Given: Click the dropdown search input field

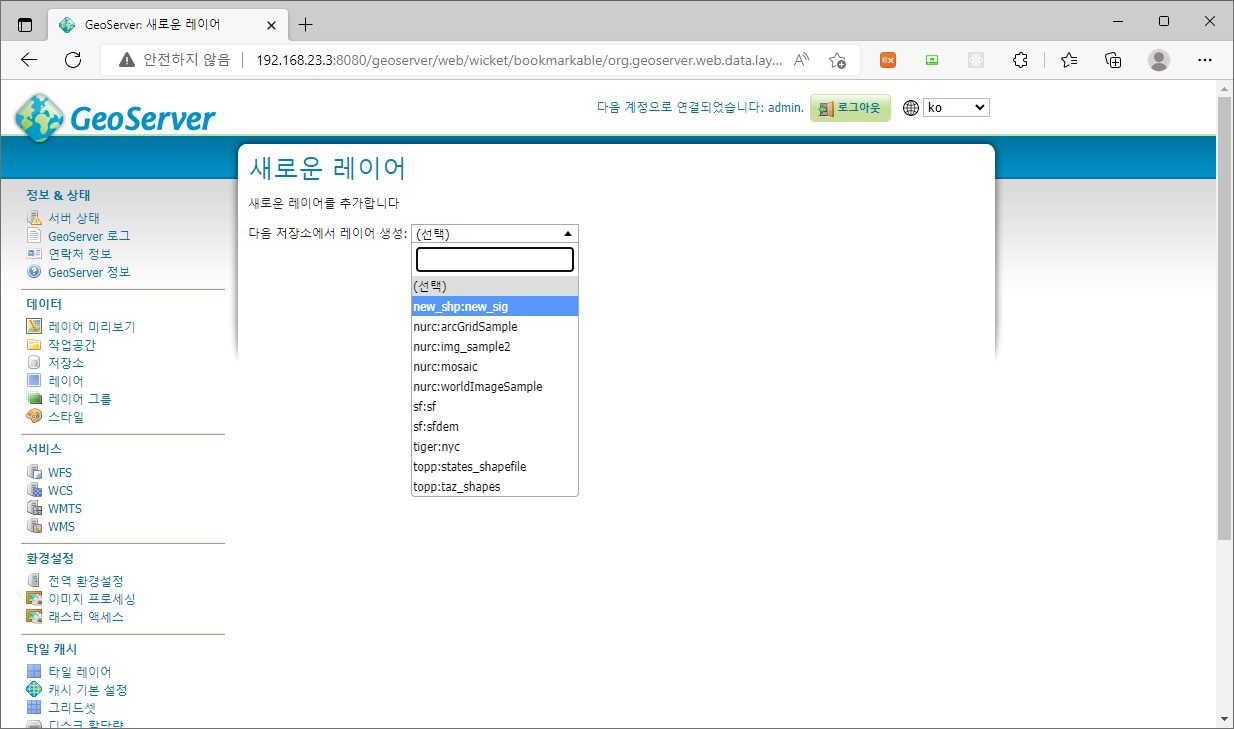Looking at the screenshot, I should [x=495, y=260].
